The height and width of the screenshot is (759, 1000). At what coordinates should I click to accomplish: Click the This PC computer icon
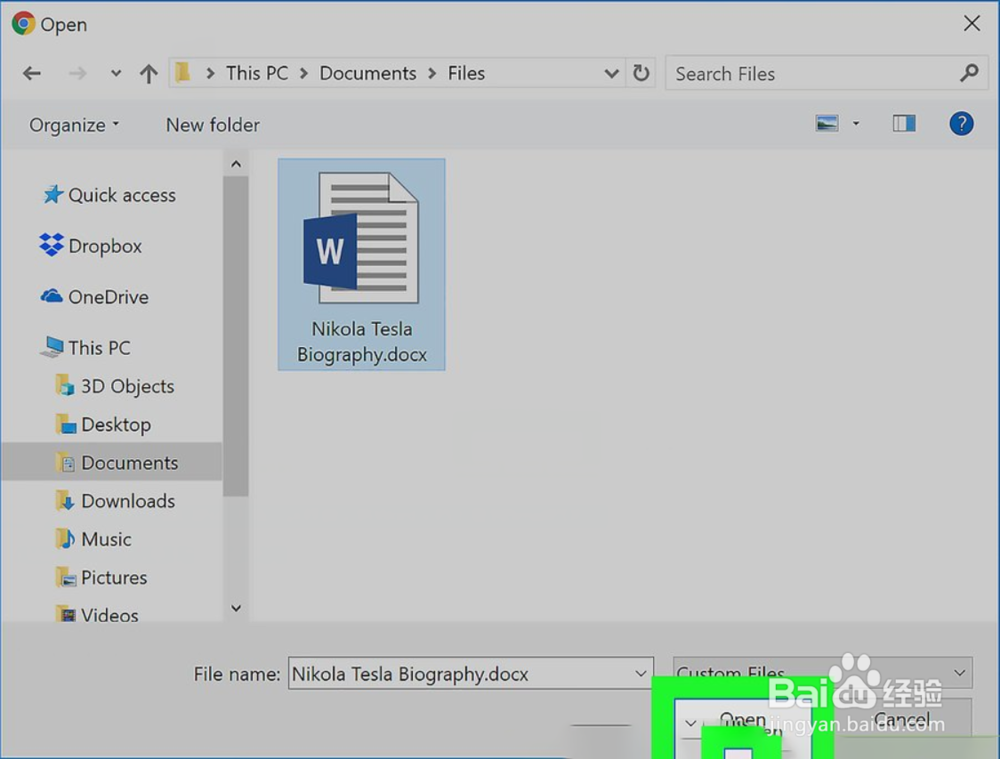coord(52,347)
